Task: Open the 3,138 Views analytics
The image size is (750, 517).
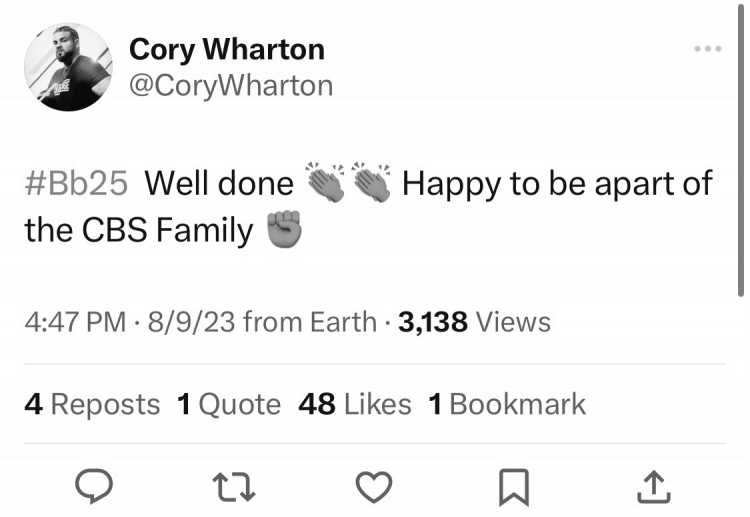Action: point(474,322)
